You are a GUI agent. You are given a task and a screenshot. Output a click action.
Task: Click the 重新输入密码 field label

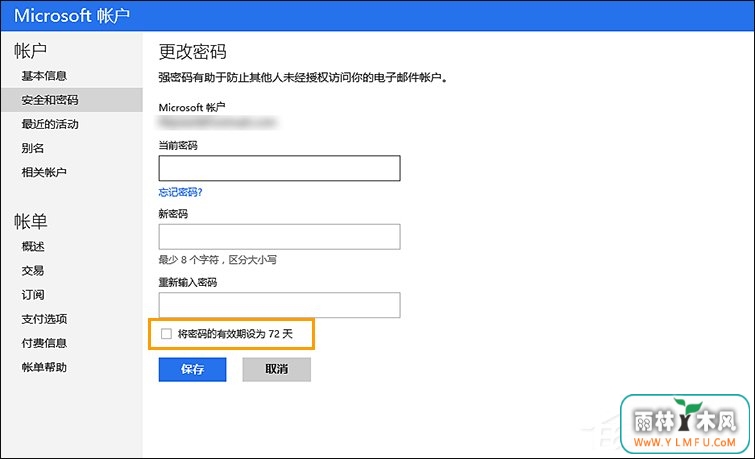[188, 282]
